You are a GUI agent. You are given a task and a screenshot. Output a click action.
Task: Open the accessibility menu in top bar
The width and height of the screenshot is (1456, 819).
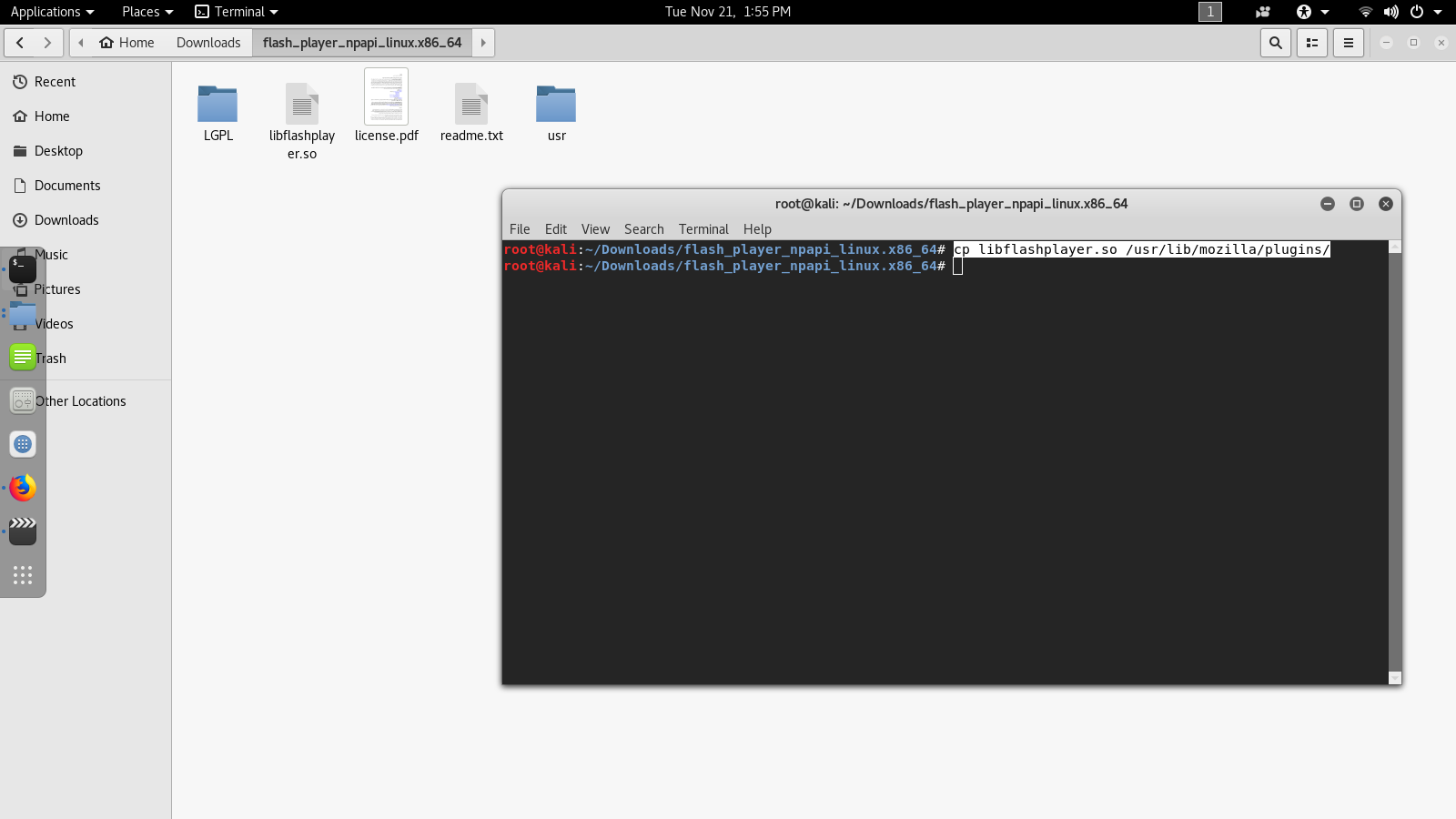(x=1312, y=12)
